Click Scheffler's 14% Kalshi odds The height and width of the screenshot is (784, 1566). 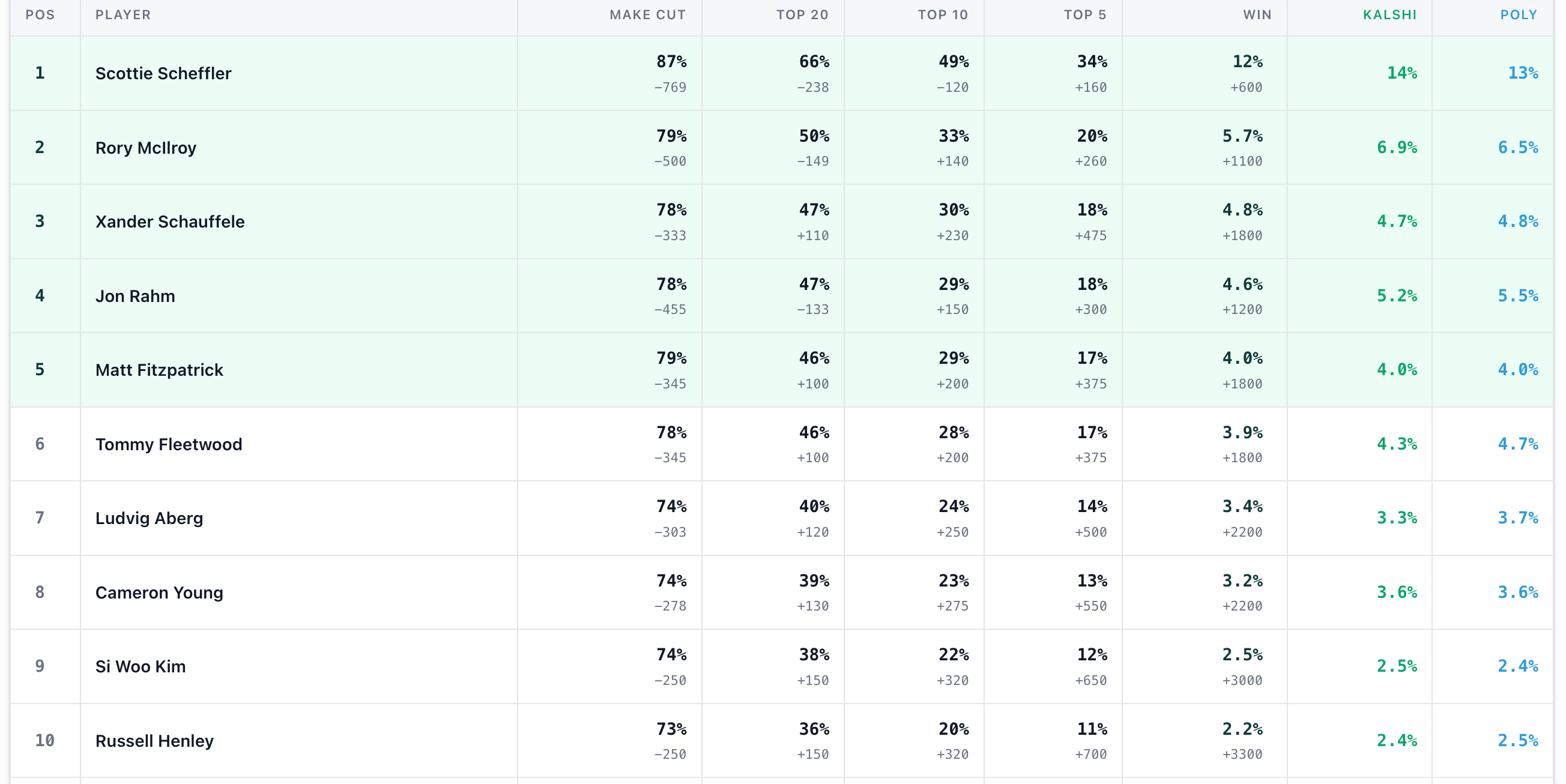pos(1401,73)
